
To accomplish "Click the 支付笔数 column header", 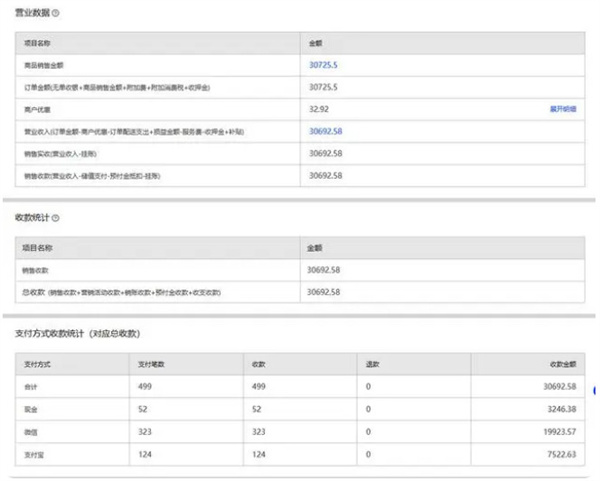I will [x=151, y=363].
